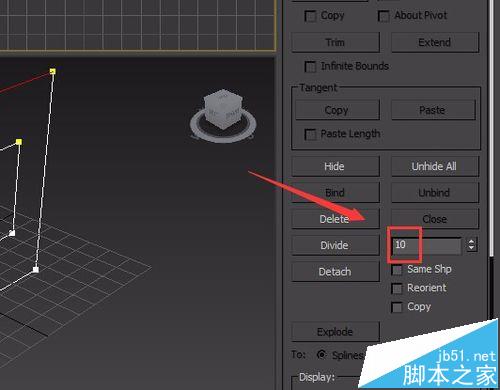The image size is (500, 390).
Task: Select the top yellow vertex on the spline
Action: coord(52,71)
